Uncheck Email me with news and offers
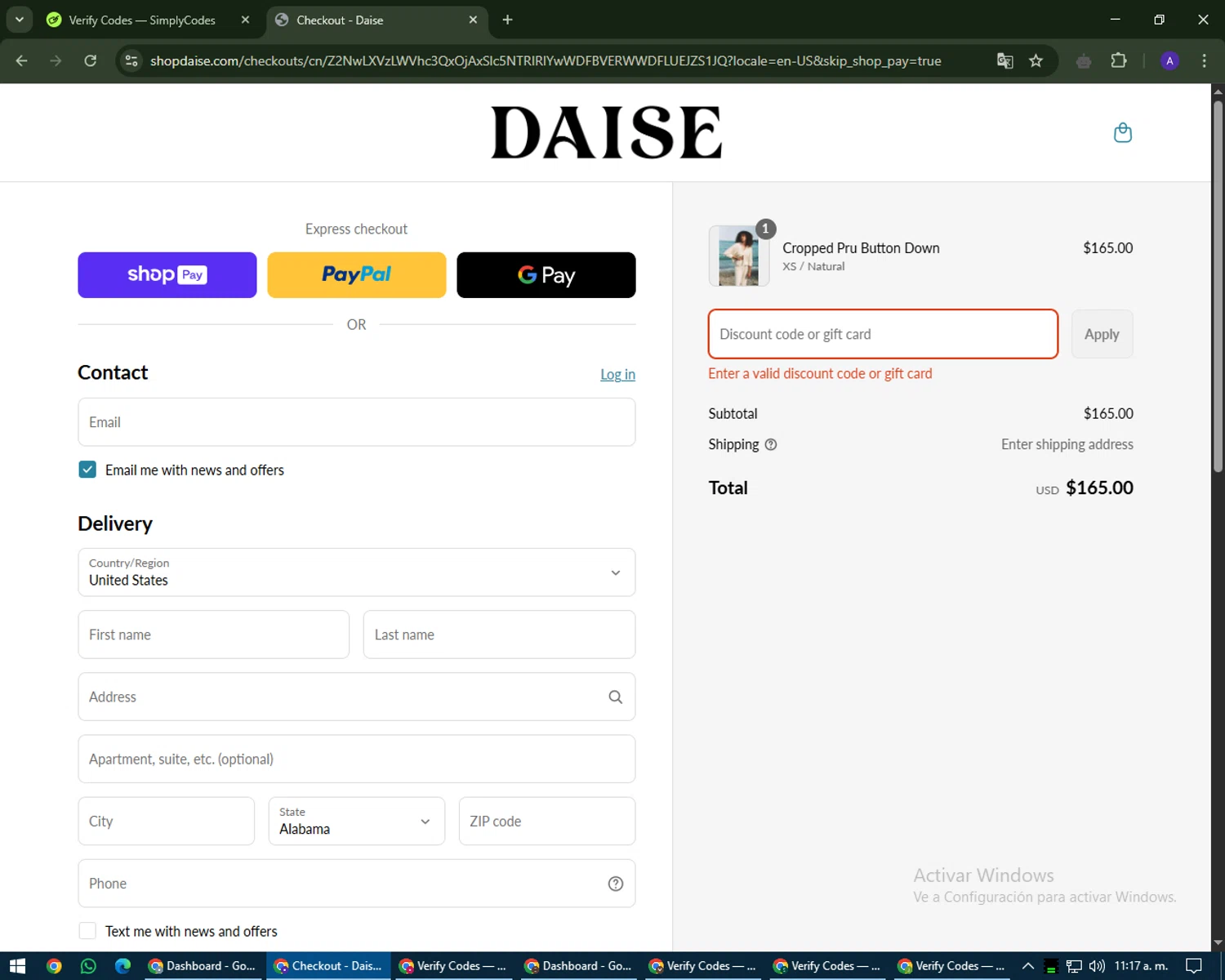Image resolution: width=1225 pixels, height=980 pixels. coord(87,470)
